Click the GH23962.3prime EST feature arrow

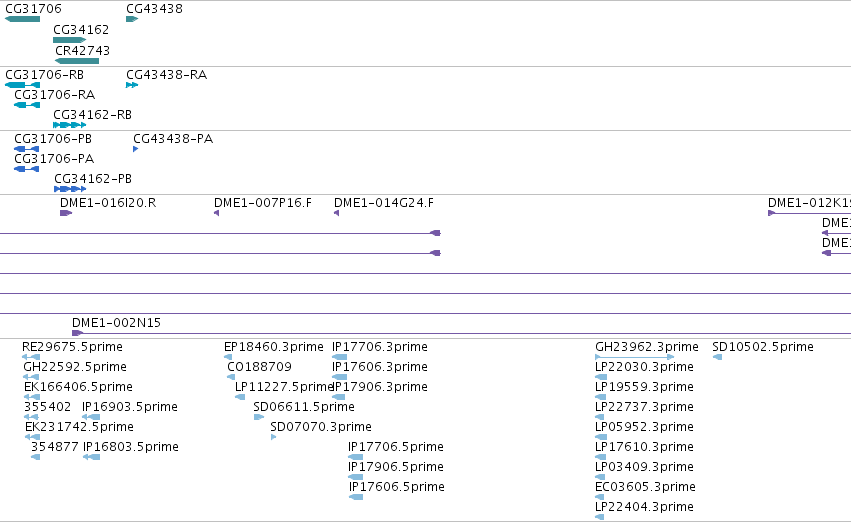point(634,357)
